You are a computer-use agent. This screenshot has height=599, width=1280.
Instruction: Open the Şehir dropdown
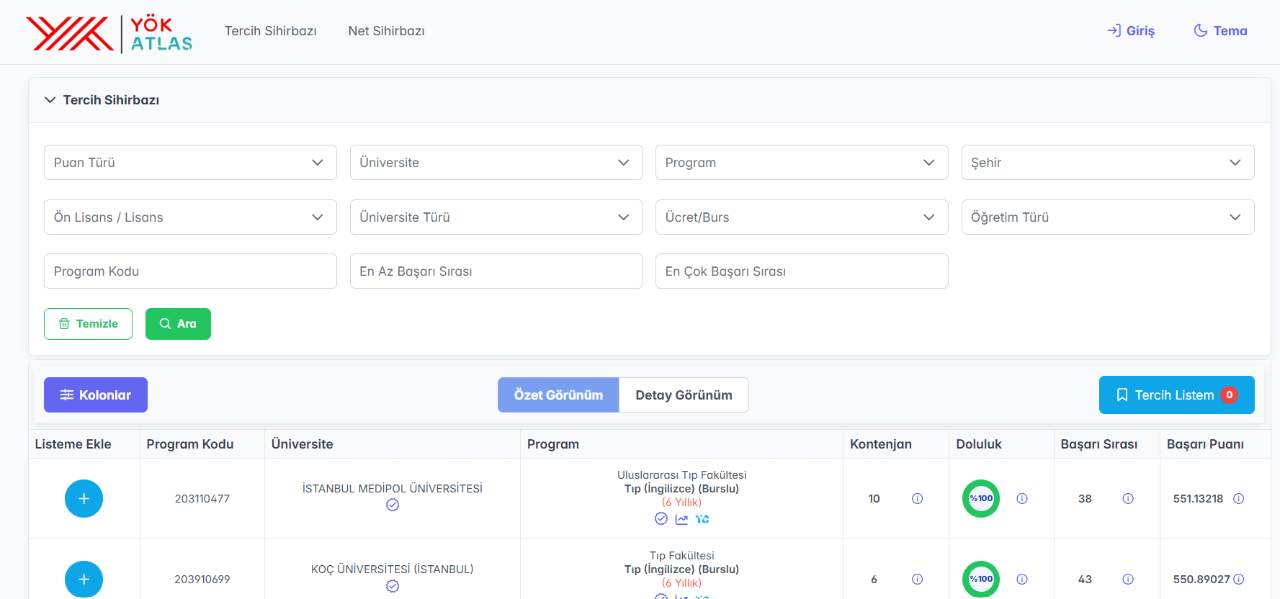(1108, 162)
